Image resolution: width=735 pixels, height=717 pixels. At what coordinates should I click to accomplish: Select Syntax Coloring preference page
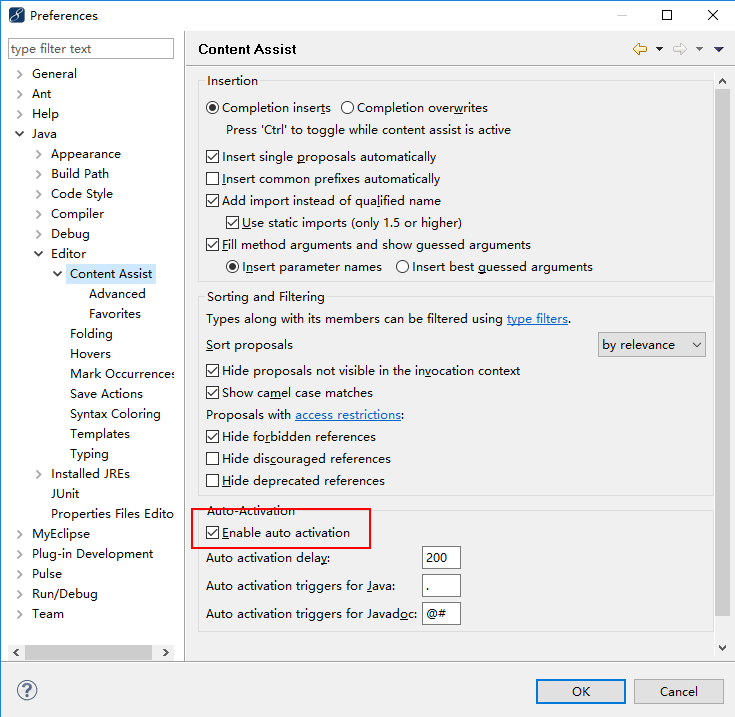point(115,414)
